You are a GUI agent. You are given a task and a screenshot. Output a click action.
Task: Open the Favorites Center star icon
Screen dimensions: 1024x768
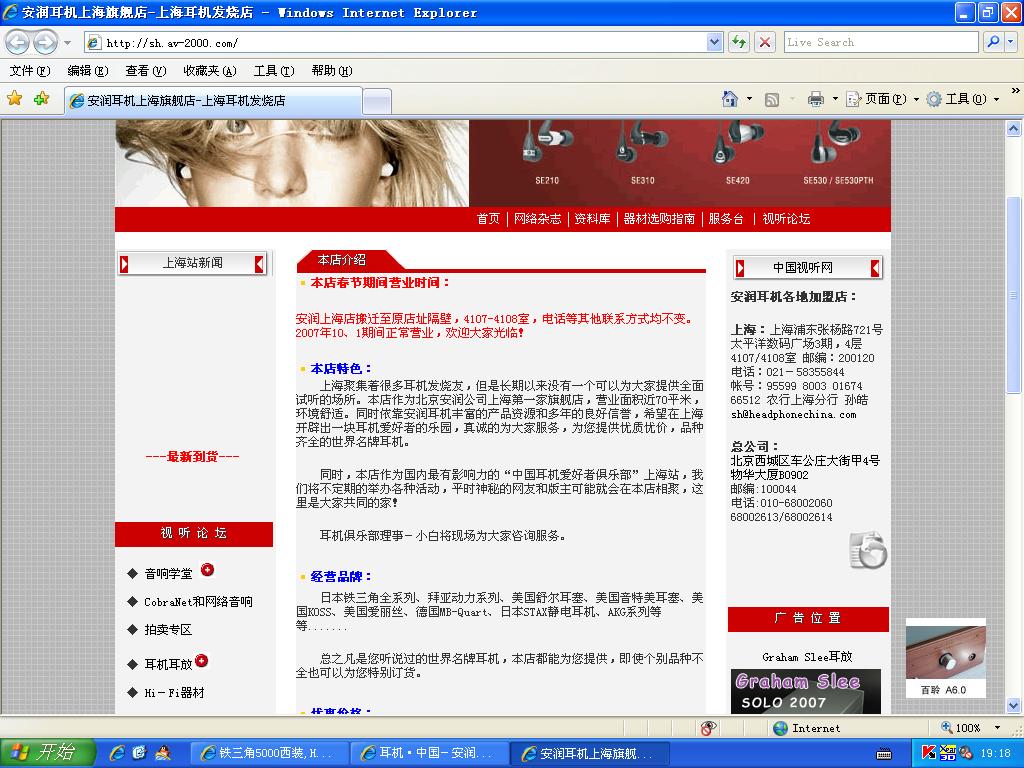click(x=14, y=99)
